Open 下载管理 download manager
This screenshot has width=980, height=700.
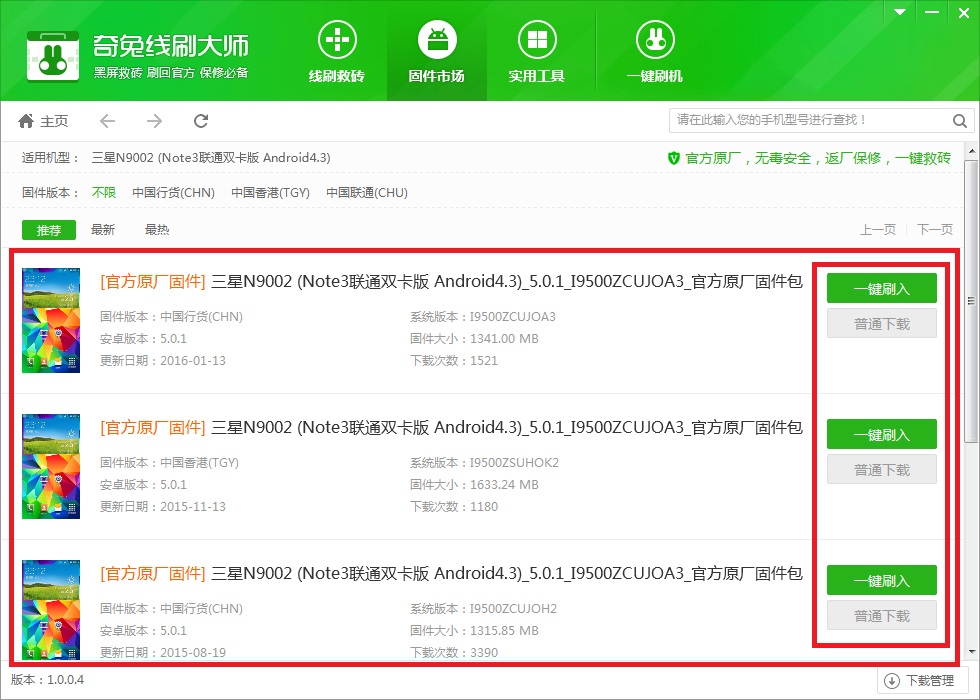coord(922,681)
